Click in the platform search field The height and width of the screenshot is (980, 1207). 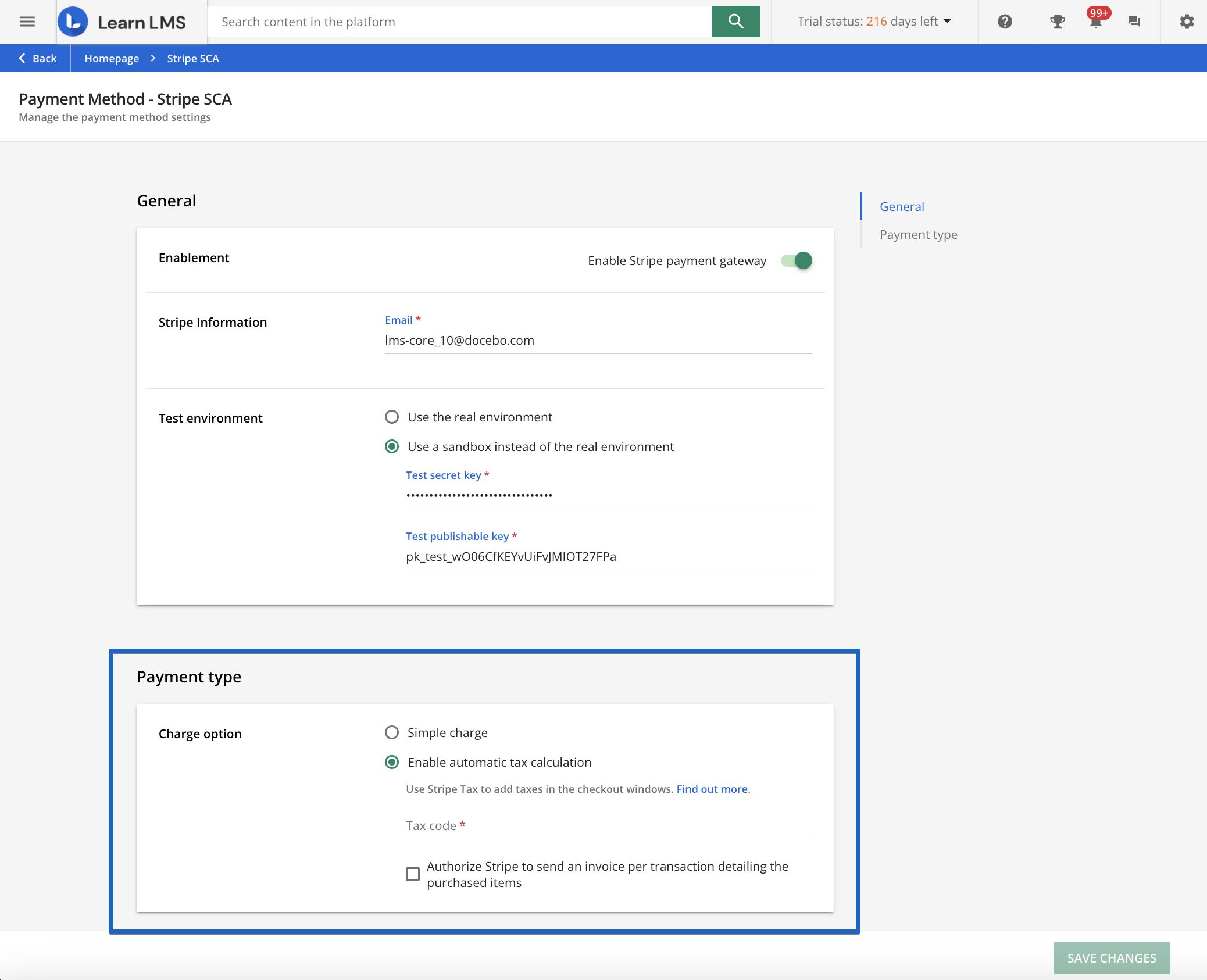[459, 22]
